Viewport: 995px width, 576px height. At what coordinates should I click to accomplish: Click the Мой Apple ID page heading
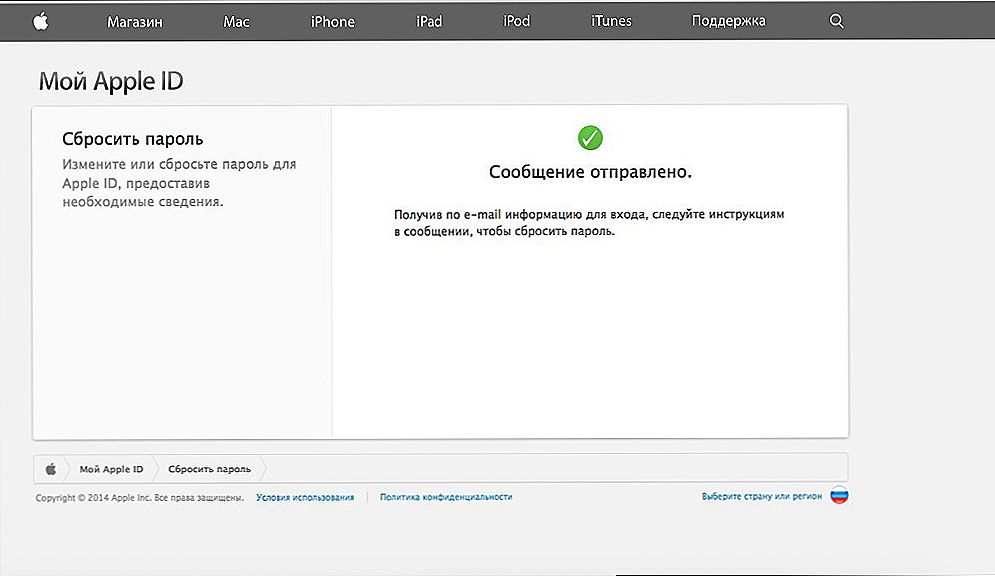[111, 81]
